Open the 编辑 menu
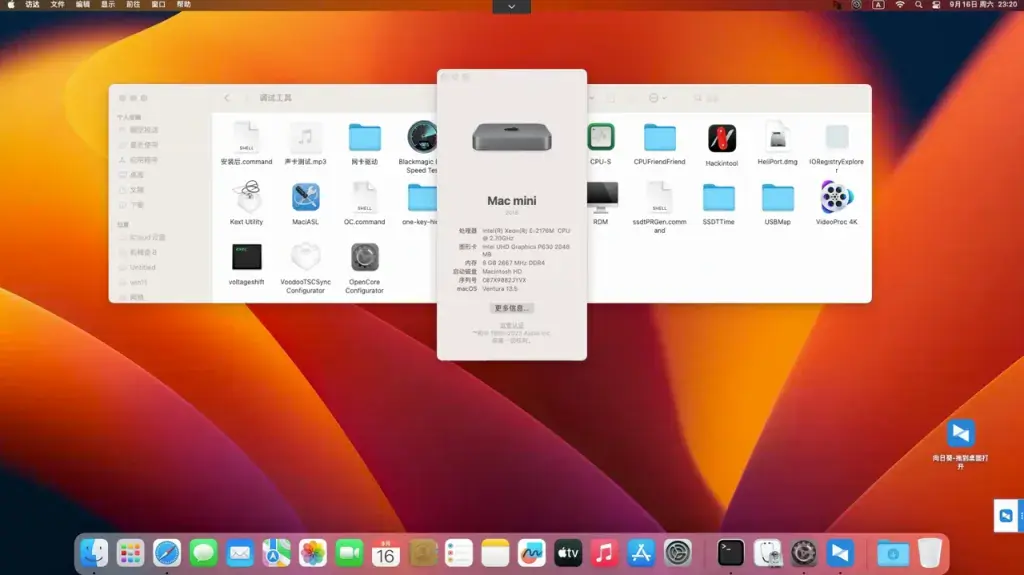Viewport: 1024px width, 575px height. (83, 5)
